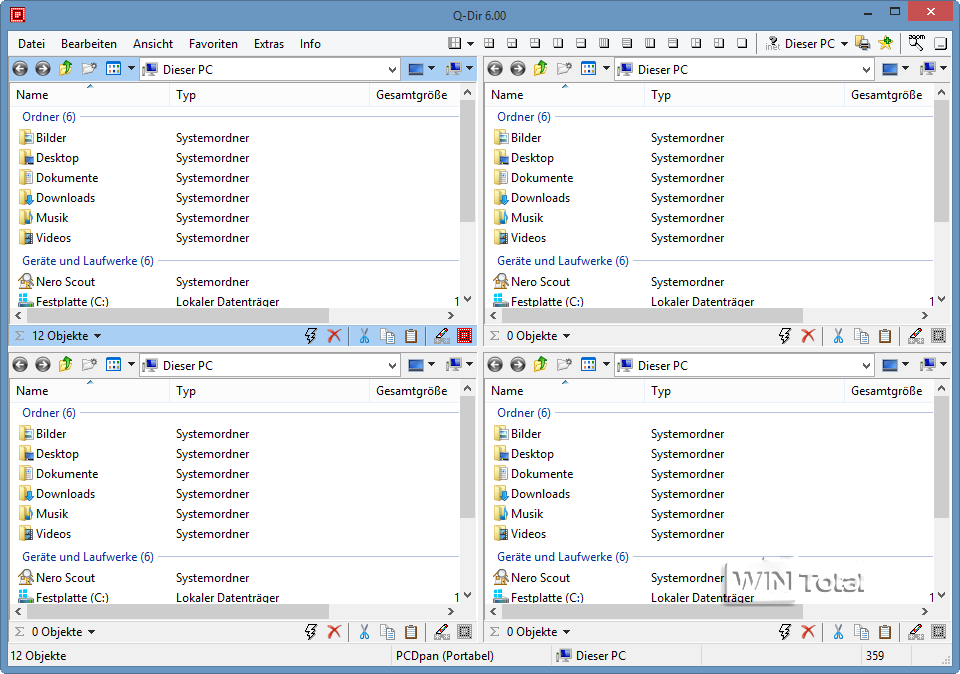Open layout dropdown arrow in main toolbar

(470, 43)
